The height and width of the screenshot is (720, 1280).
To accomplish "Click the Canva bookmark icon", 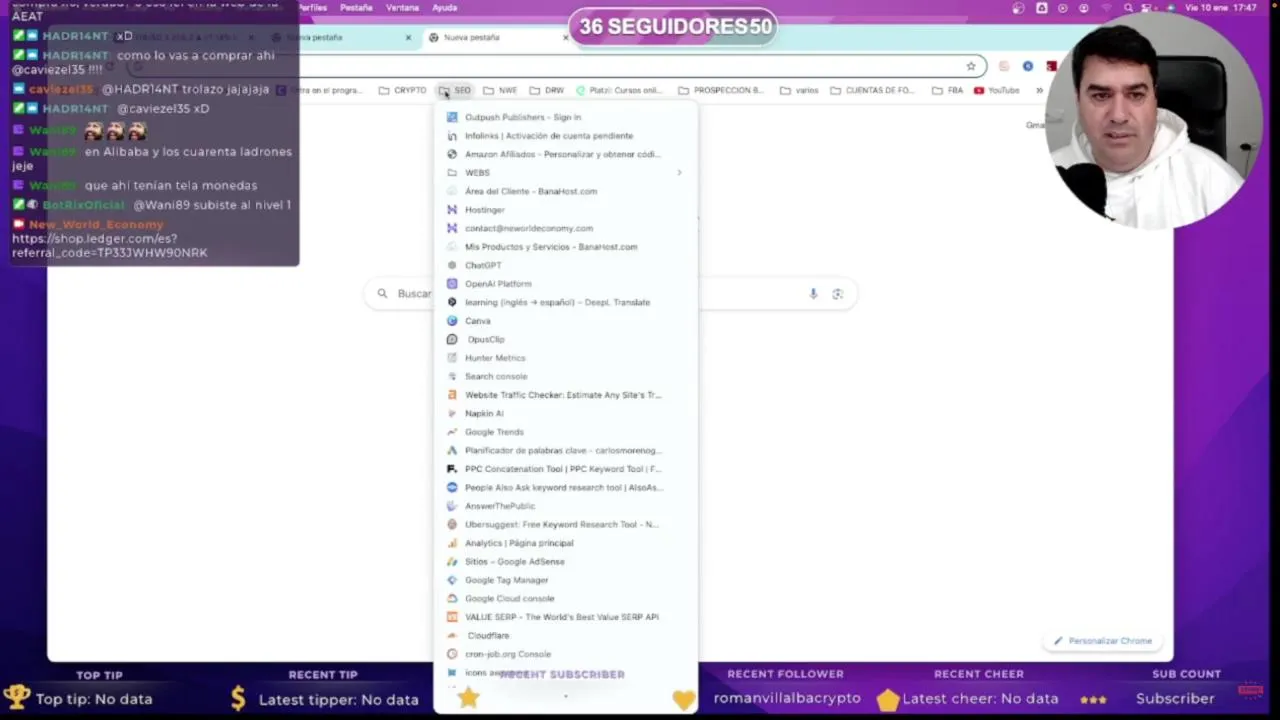I will coord(452,321).
